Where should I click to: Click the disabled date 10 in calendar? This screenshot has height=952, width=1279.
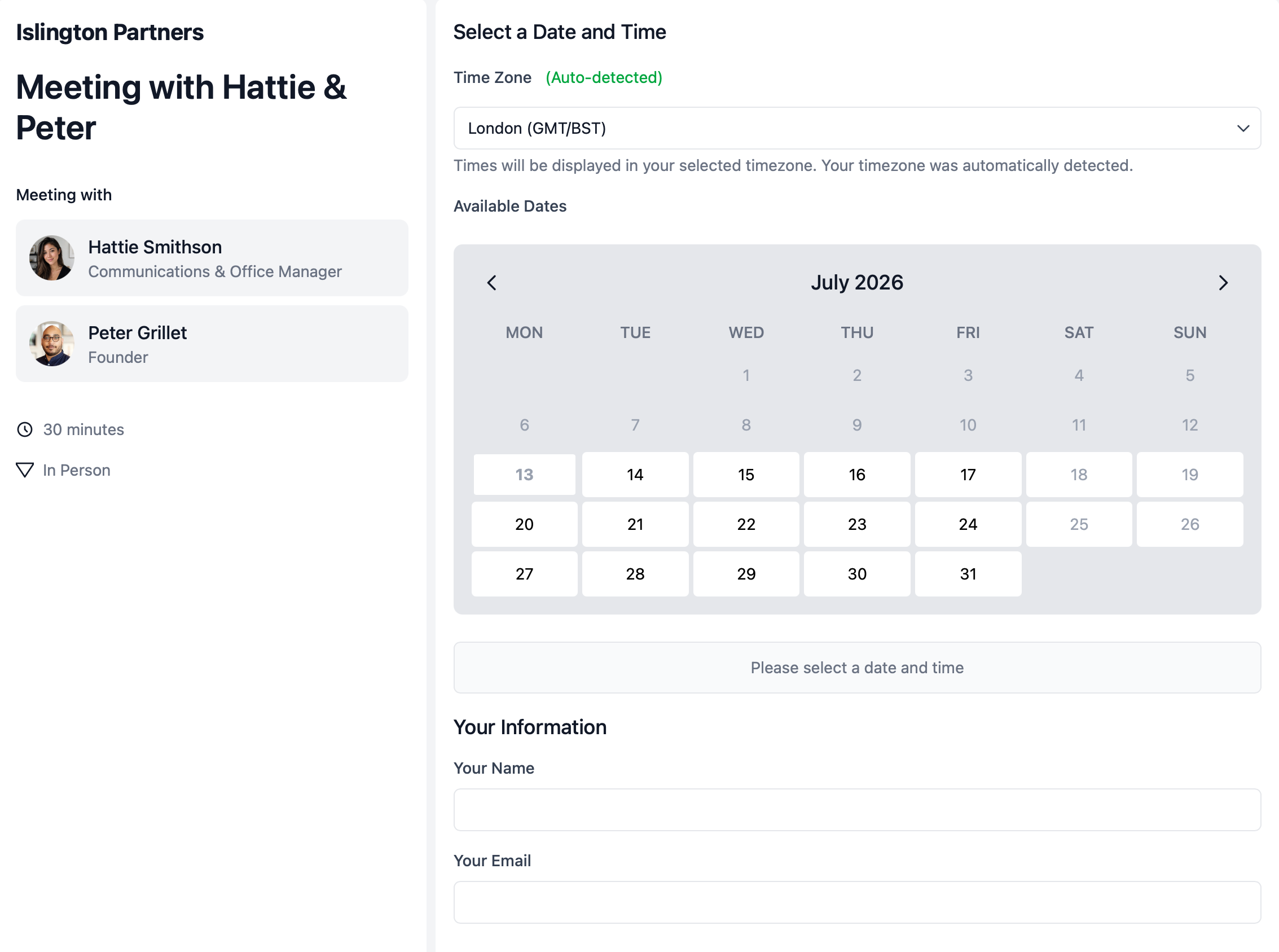point(968,425)
